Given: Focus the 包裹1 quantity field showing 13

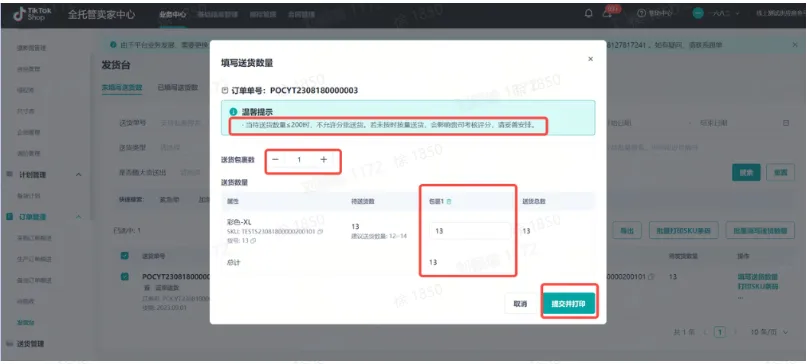Looking at the screenshot, I should coord(469,231).
